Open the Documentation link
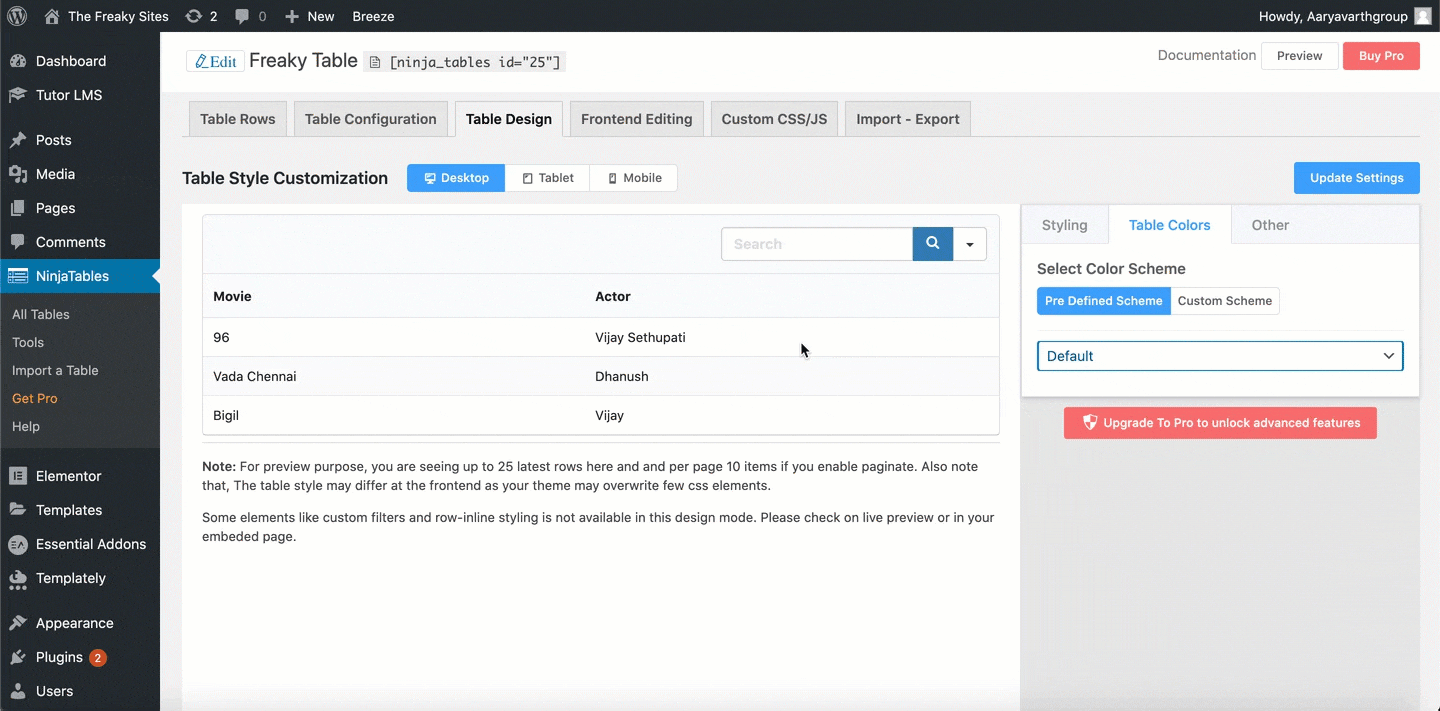 (x=1207, y=55)
